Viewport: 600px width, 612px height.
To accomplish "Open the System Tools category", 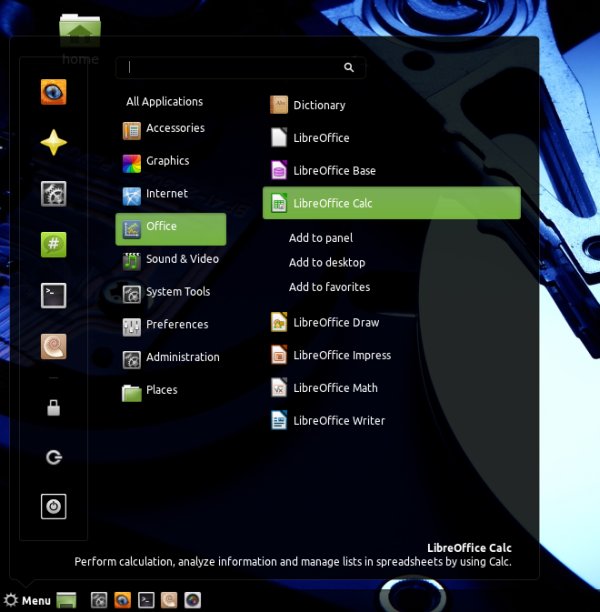I will [x=171, y=293].
